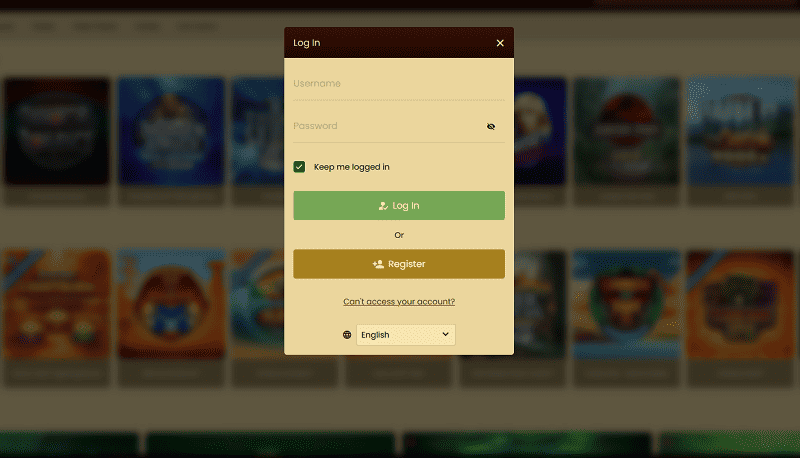Viewport: 800px width, 458px height.
Task: Open bottom-row orange thumbnail with blue center
Action: coord(171,304)
